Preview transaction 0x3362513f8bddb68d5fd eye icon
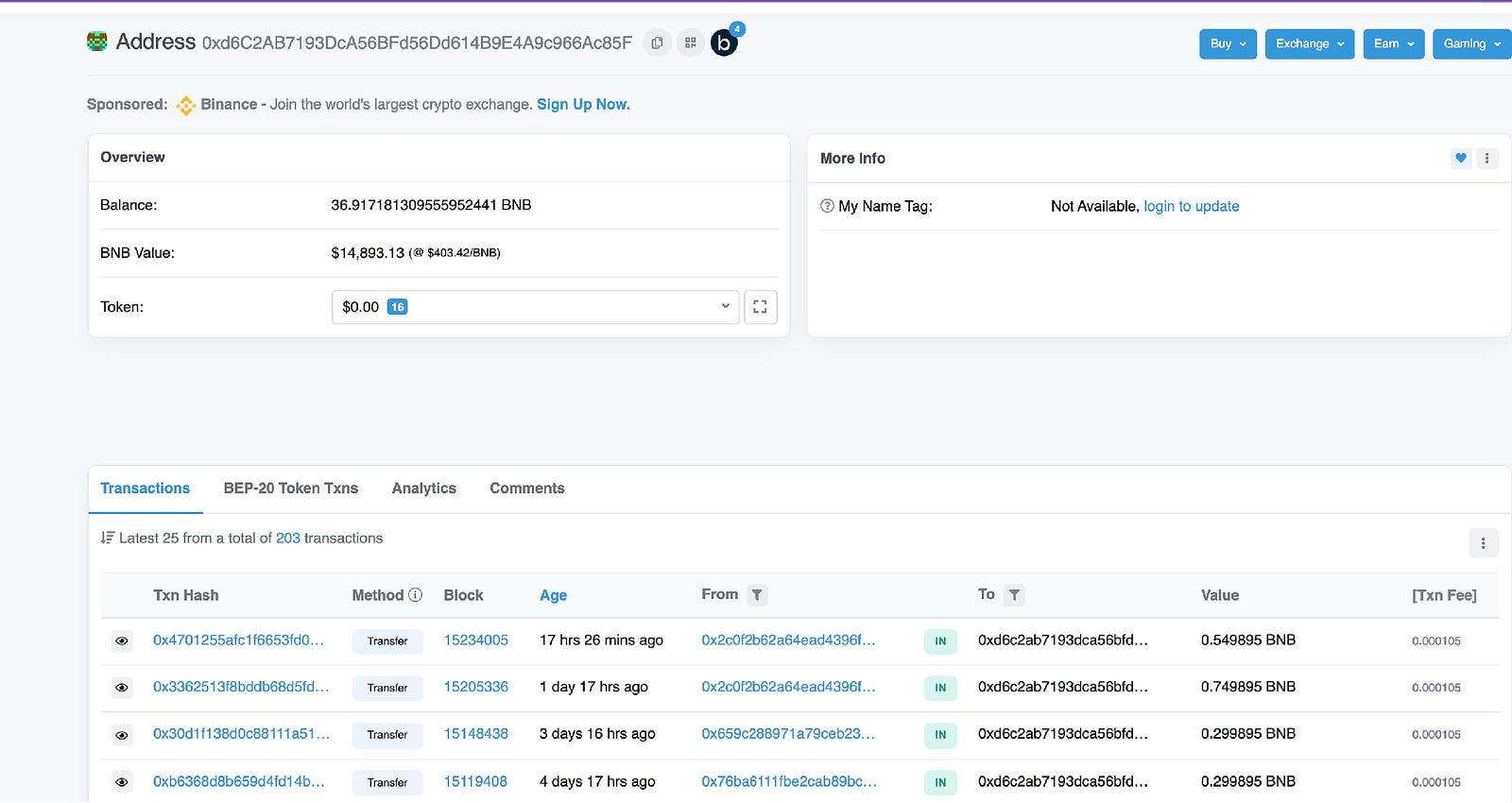This screenshot has width=1512, height=803. click(x=122, y=688)
